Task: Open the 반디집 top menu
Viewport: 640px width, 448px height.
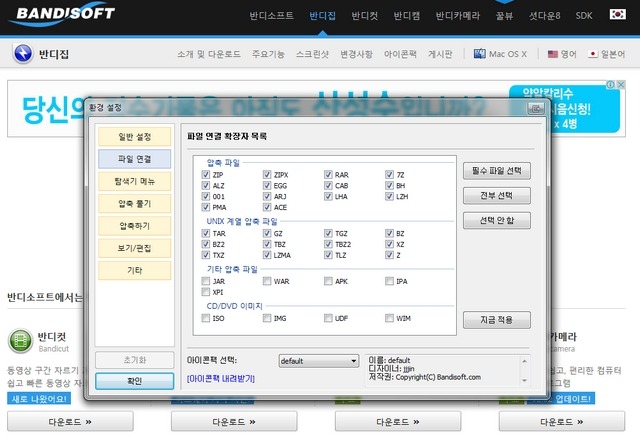Action: click(322, 16)
